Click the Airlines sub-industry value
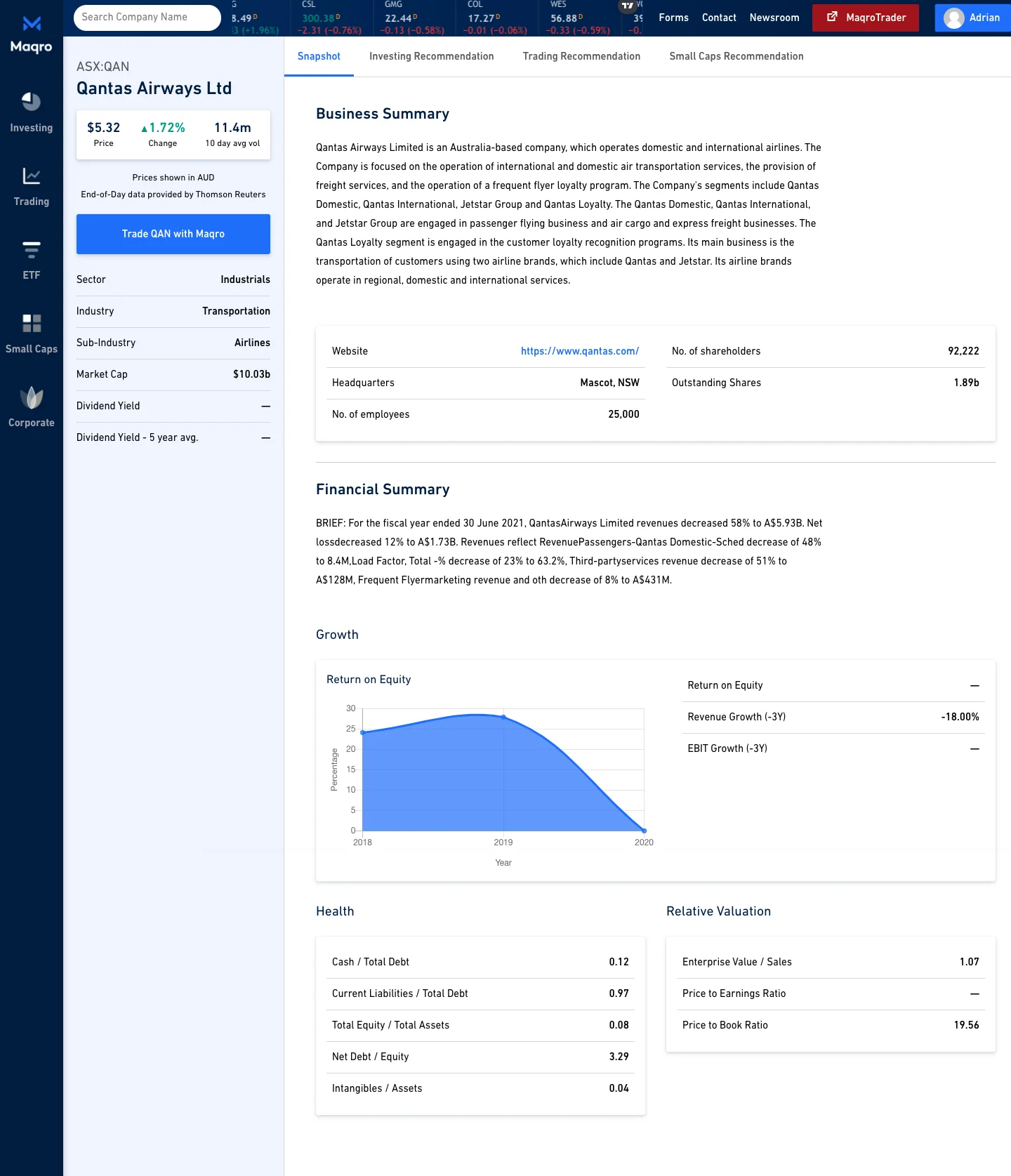The height and width of the screenshot is (1176, 1011). pyautogui.click(x=252, y=343)
